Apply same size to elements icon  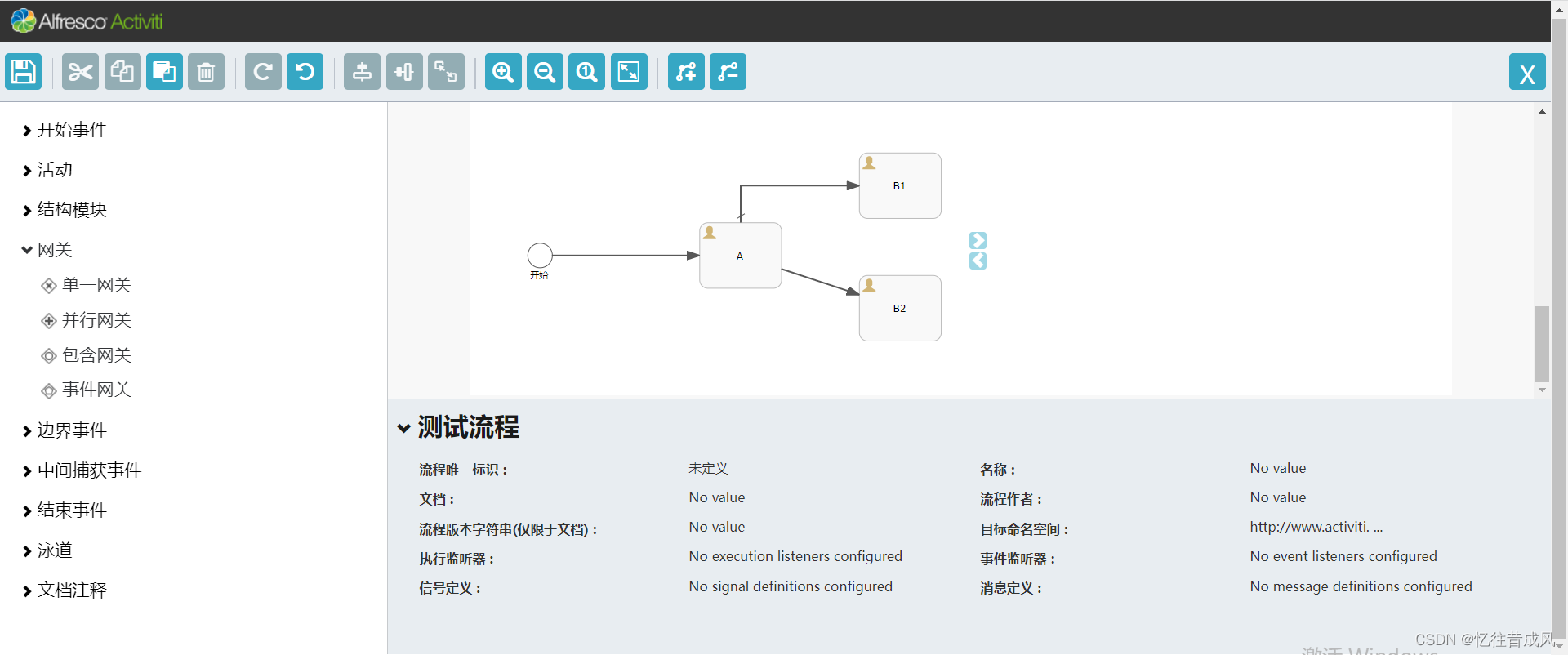pyautogui.click(x=446, y=72)
